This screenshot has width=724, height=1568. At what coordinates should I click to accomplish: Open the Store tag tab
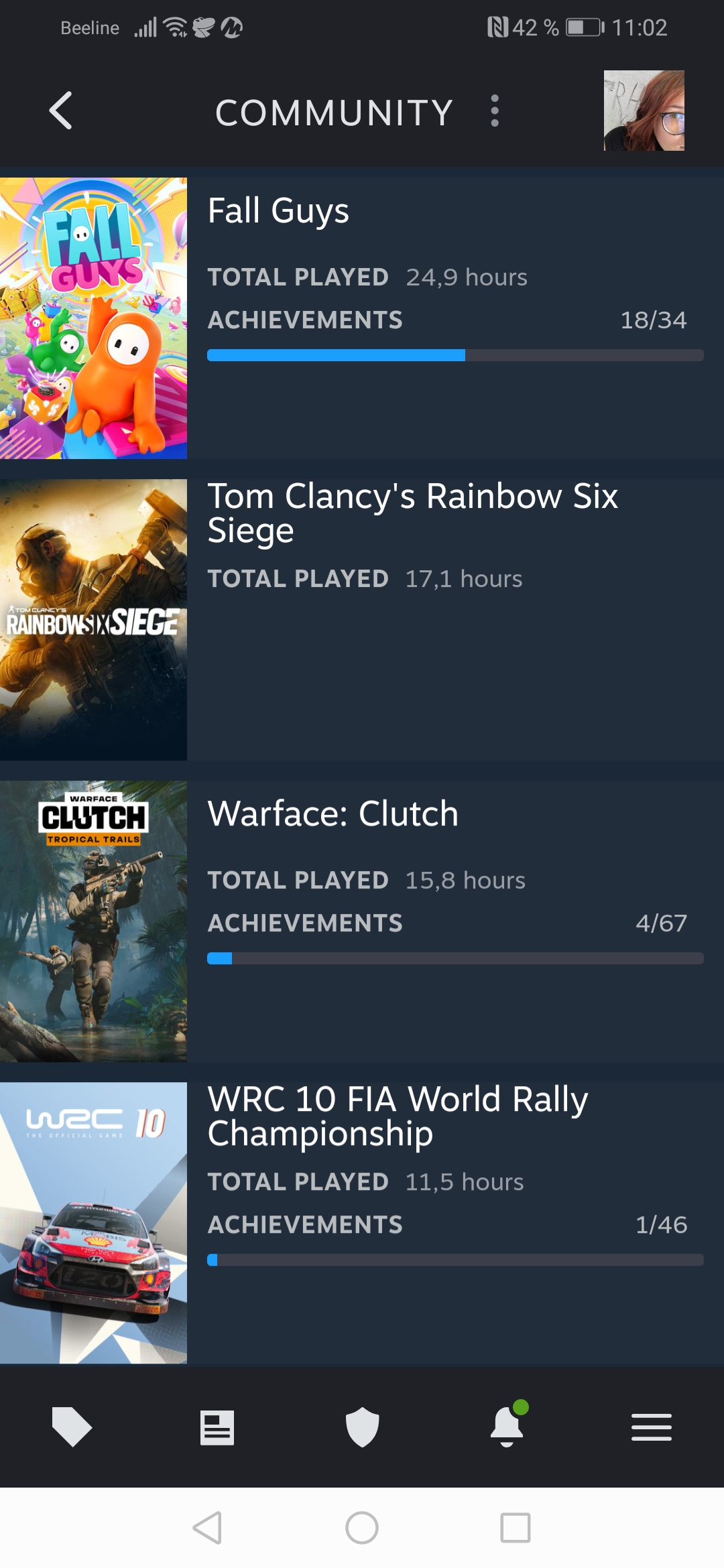click(x=72, y=1427)
